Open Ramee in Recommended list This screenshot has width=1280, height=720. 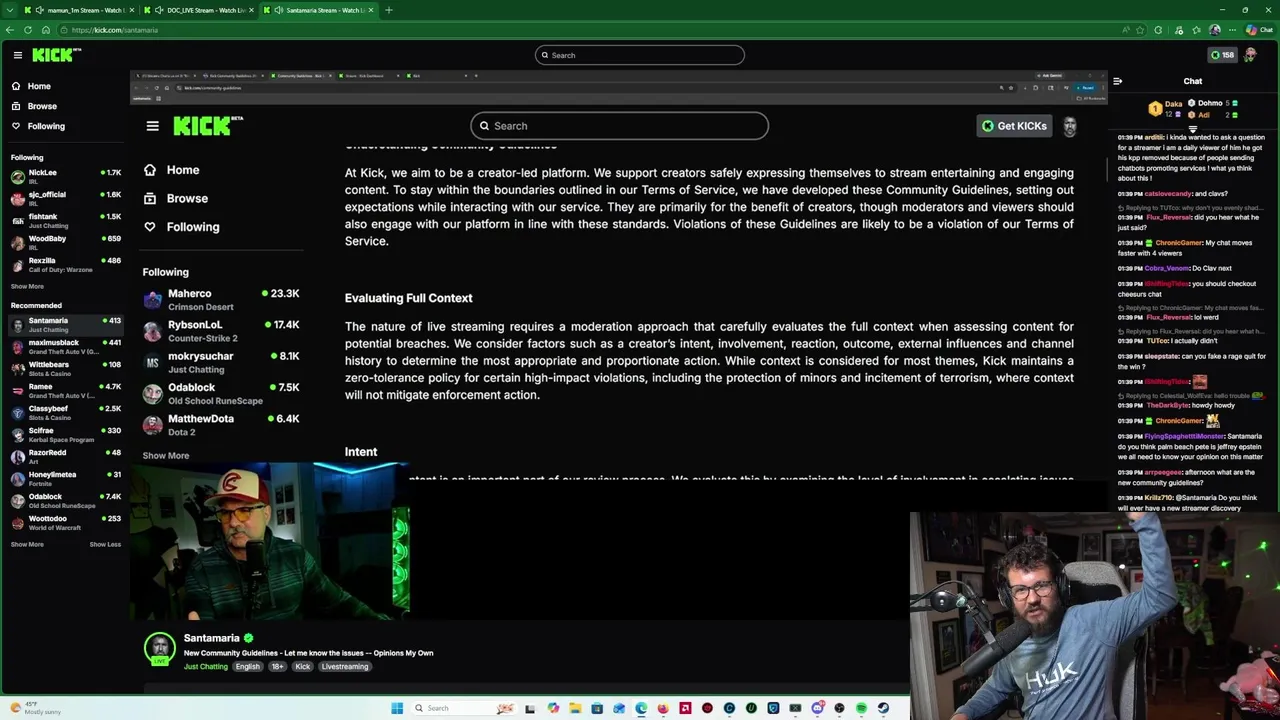click(65, 390)
